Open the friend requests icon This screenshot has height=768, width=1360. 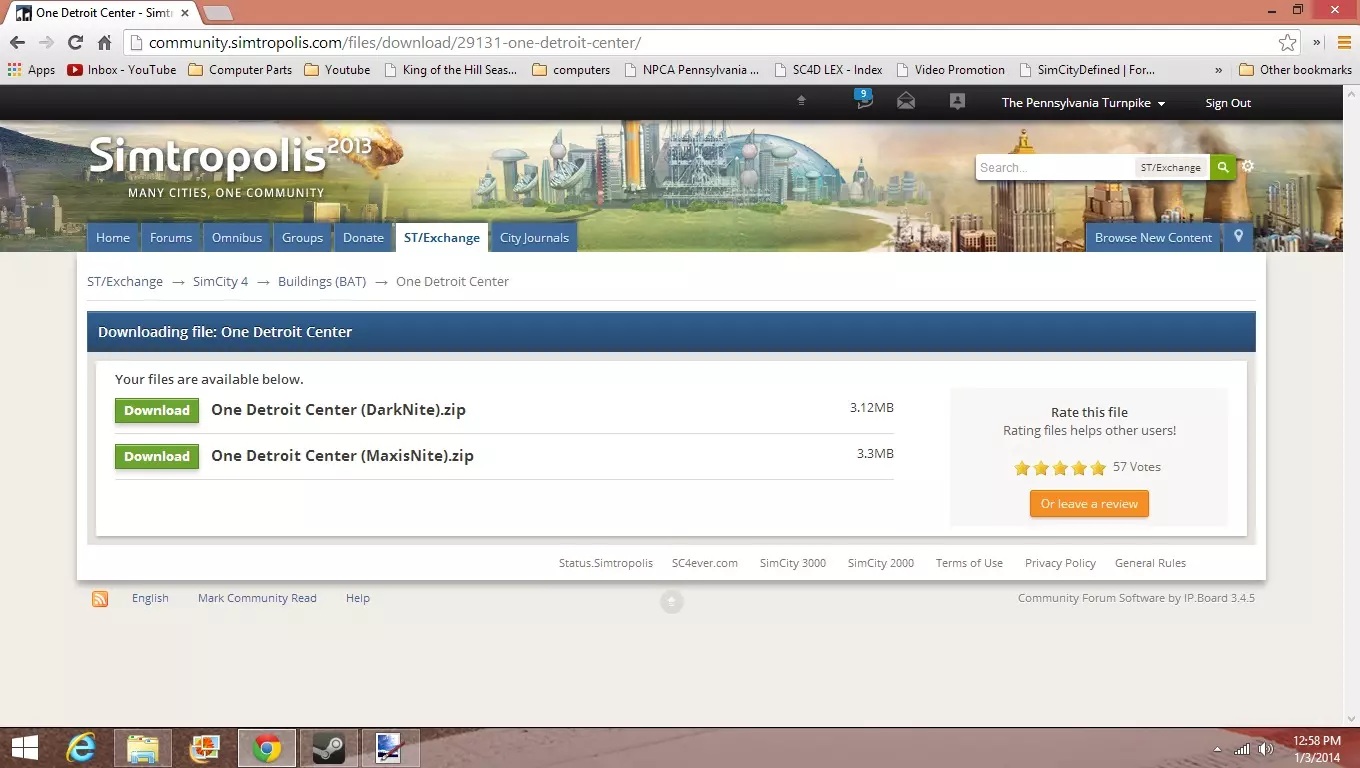coord(957,101)
